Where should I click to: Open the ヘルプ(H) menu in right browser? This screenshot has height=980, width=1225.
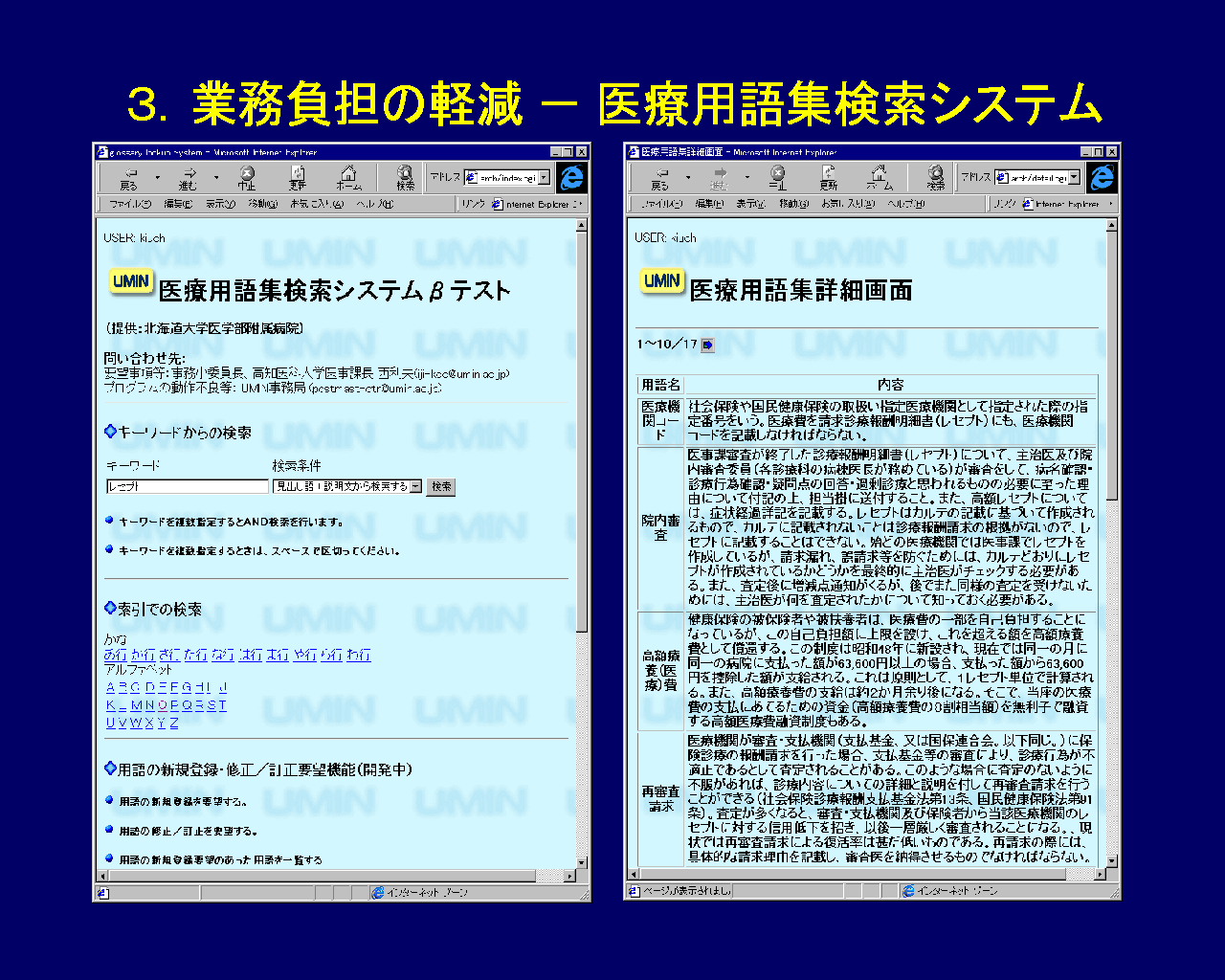905,204
